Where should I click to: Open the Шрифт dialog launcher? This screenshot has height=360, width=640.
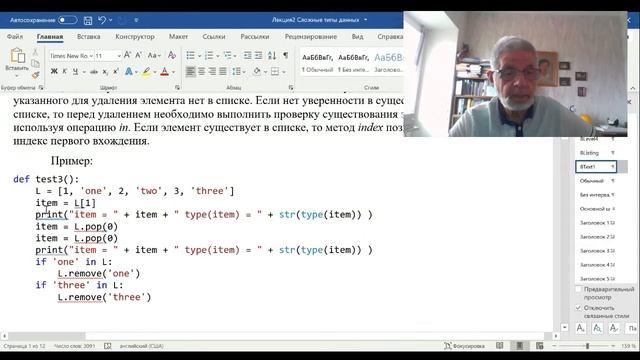point(177,87)
